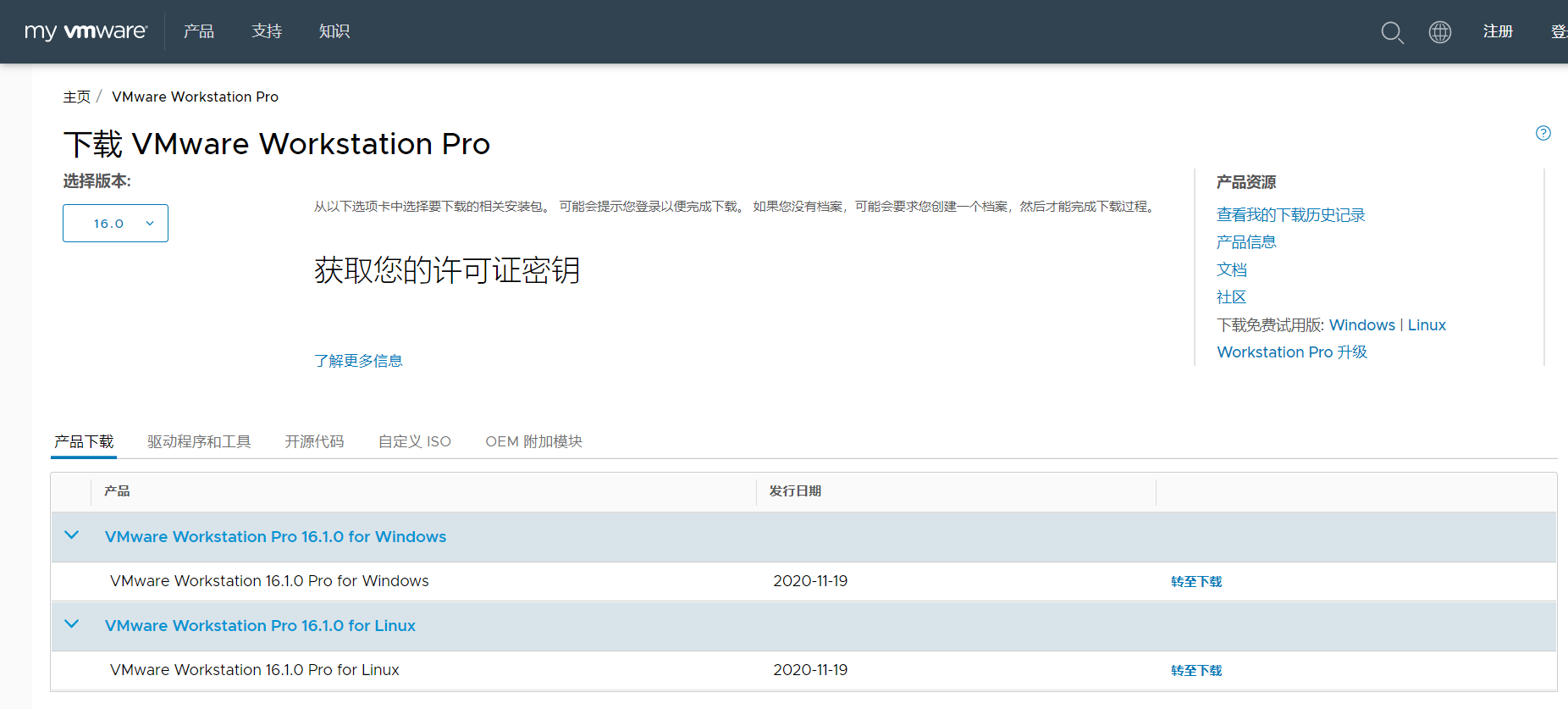Click VMware Workstation Pro 16.1.0 for Windows heading
The width and height of the screenshot is (1568, 709).
275,537
